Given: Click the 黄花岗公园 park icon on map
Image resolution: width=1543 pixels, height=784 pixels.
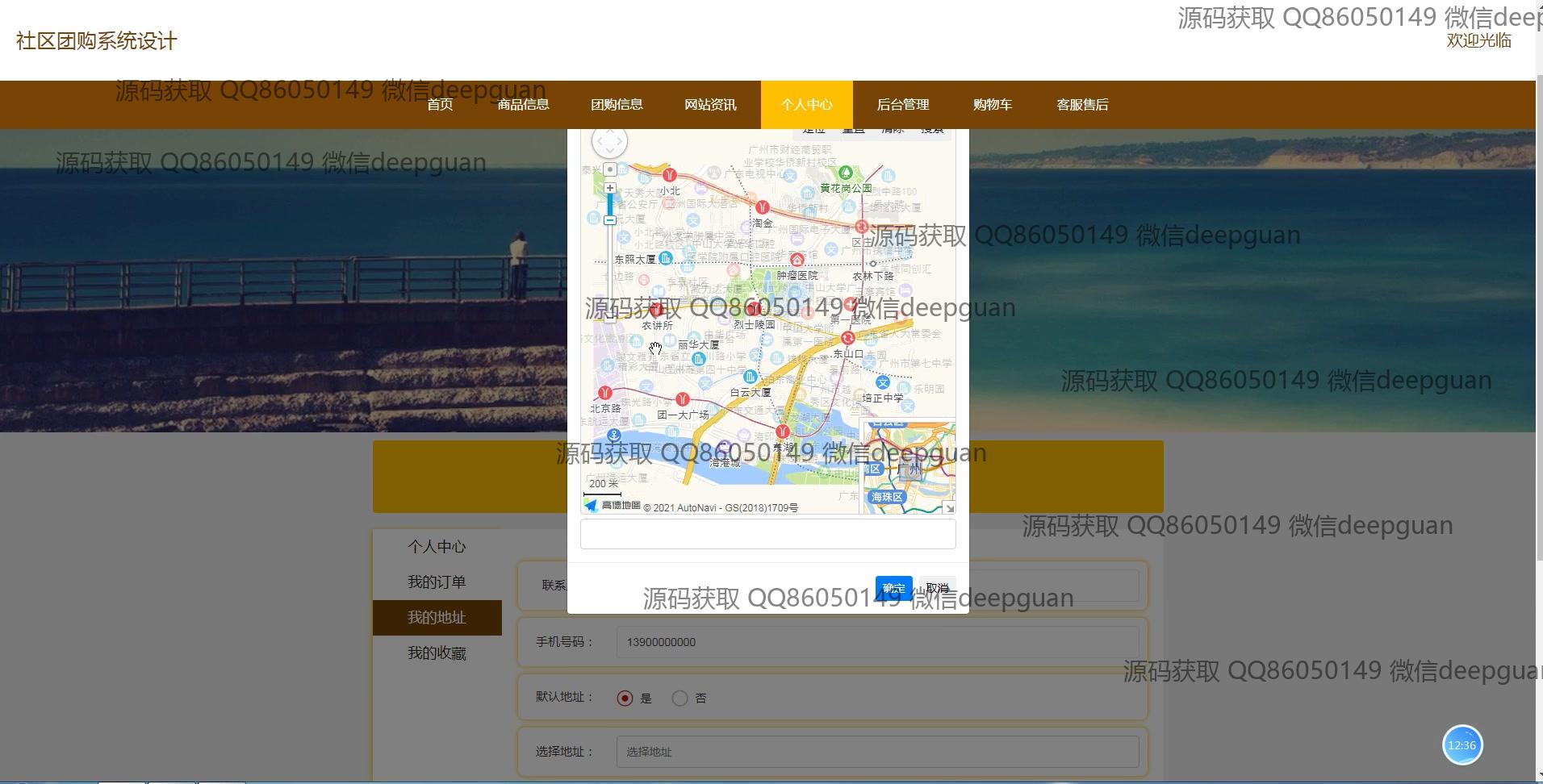Looking at the screenshot, I should click(x=845, y=173).
